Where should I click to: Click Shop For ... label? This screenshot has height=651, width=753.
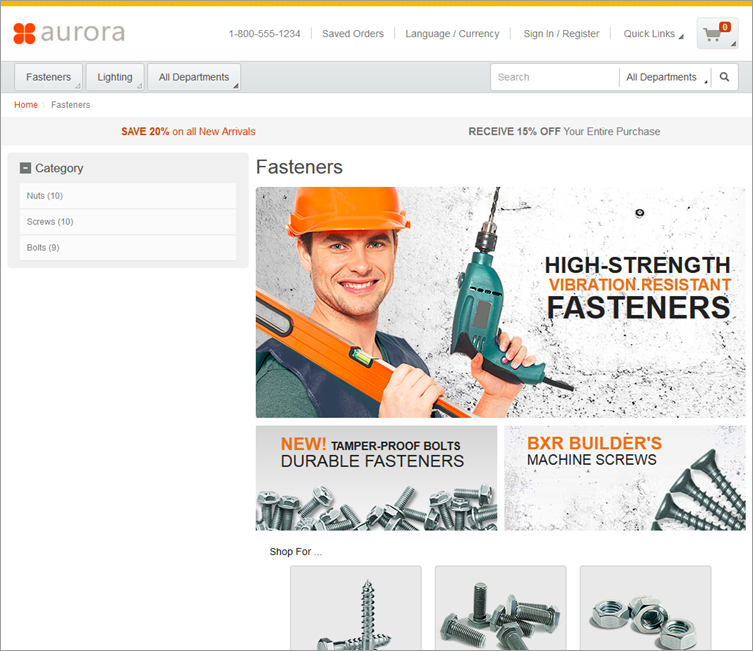[x=295, y=552]
